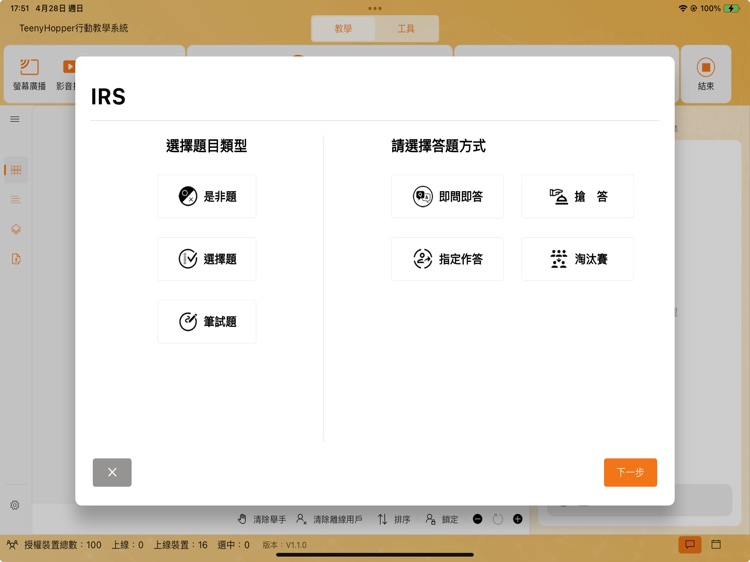Open the chat message icon

[x=690, y=544]
